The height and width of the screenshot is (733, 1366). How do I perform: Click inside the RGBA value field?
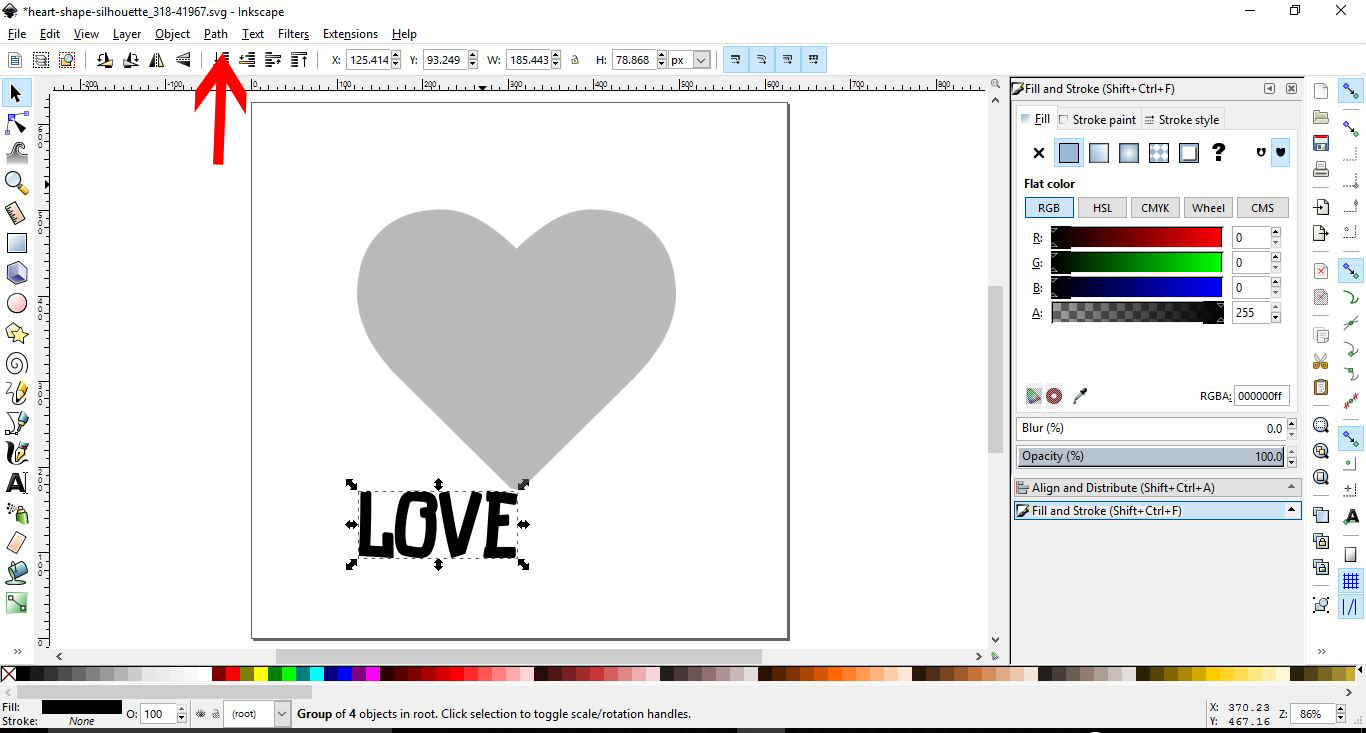(1261, 396)
